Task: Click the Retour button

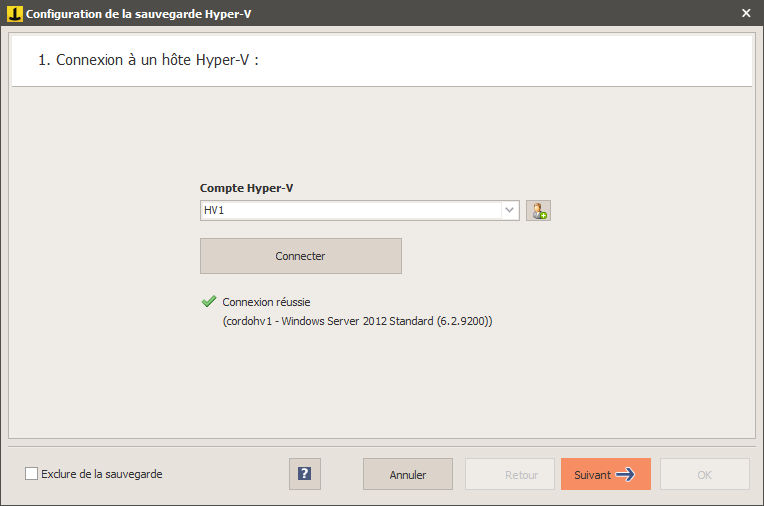Action: (x=510, y=474)
